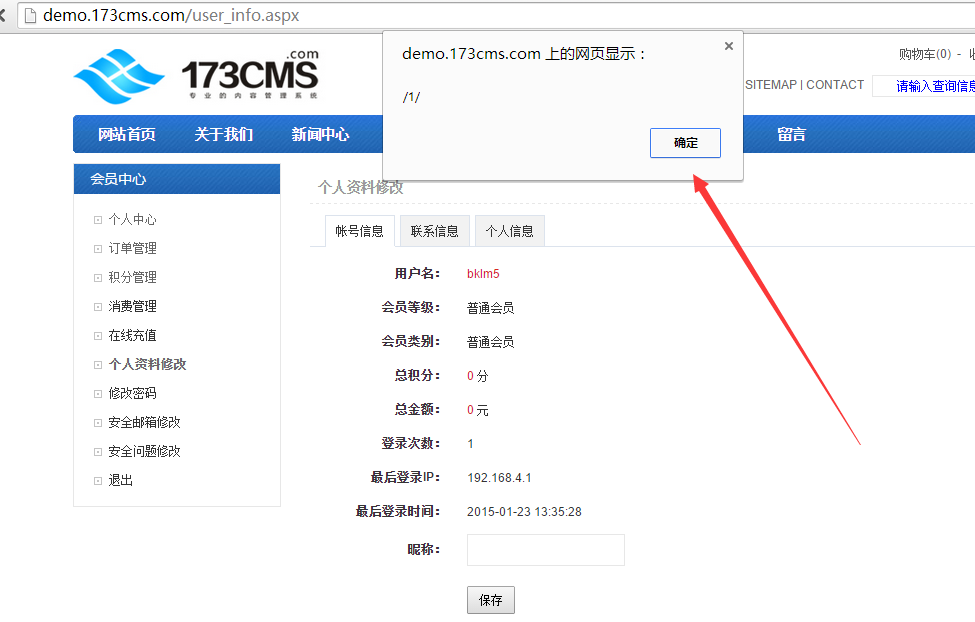Click the IP value 192.168.4.1
The image size is (975, 622).
coord(499,478)
